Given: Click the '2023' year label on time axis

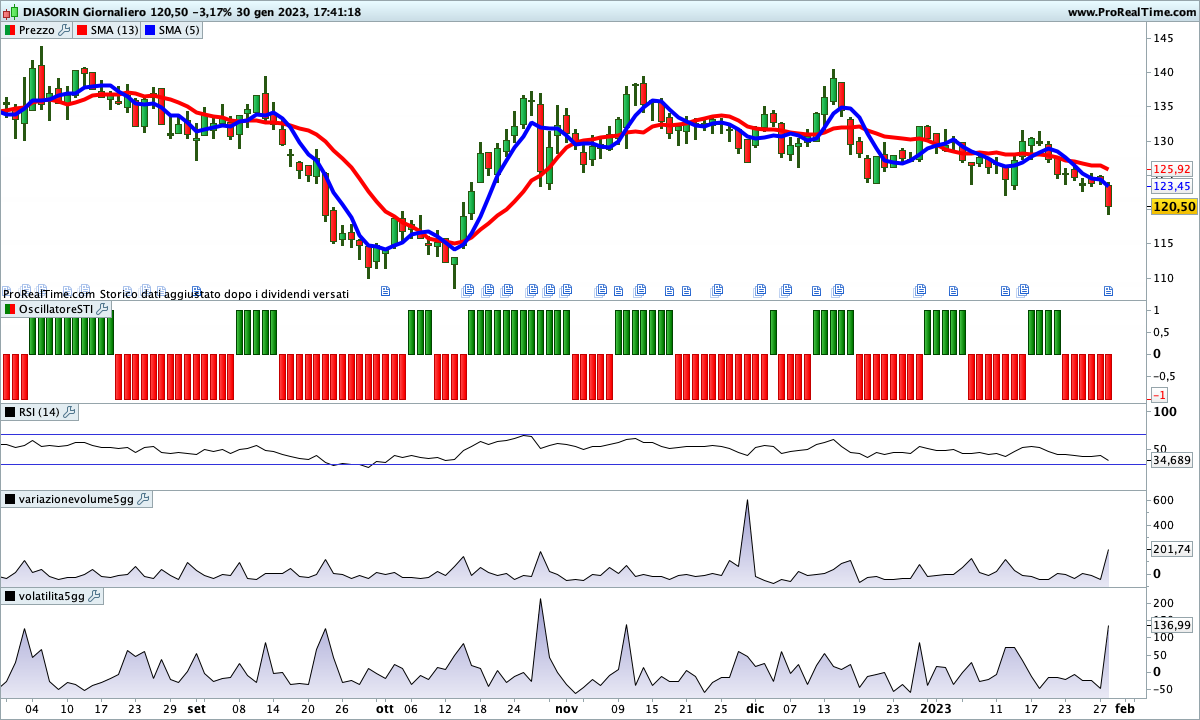Looking at the screenshot, I should click(935, 708).
